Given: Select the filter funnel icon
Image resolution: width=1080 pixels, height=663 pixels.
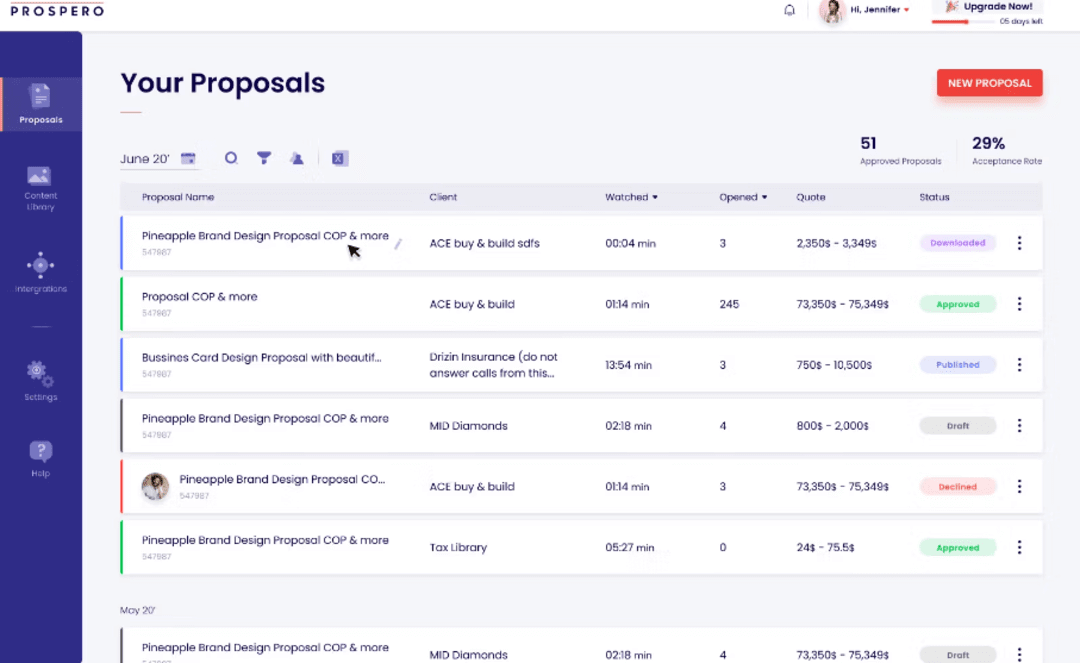Looking at the screenshot, I should point(263,158).
